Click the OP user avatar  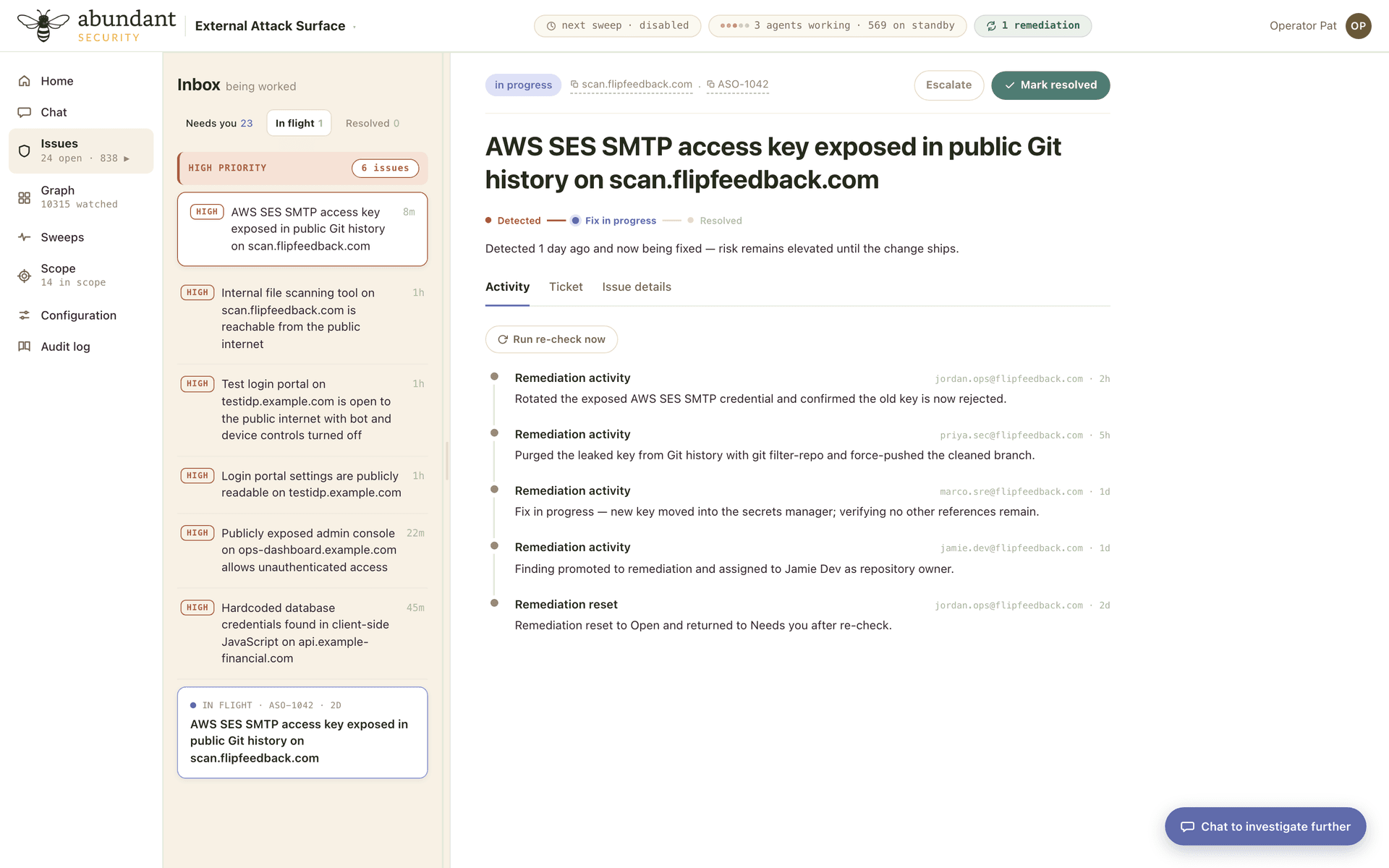click(1358, 26)
